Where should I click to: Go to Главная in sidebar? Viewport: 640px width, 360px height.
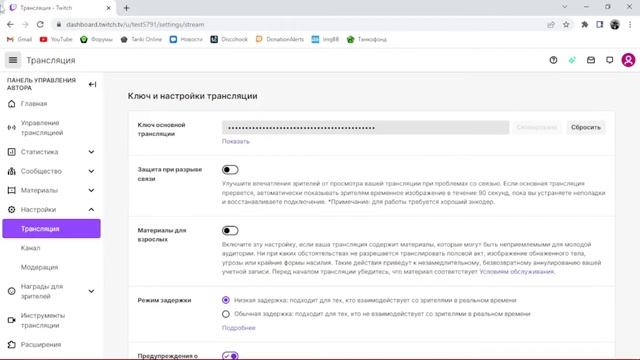(x=34, y=104)
